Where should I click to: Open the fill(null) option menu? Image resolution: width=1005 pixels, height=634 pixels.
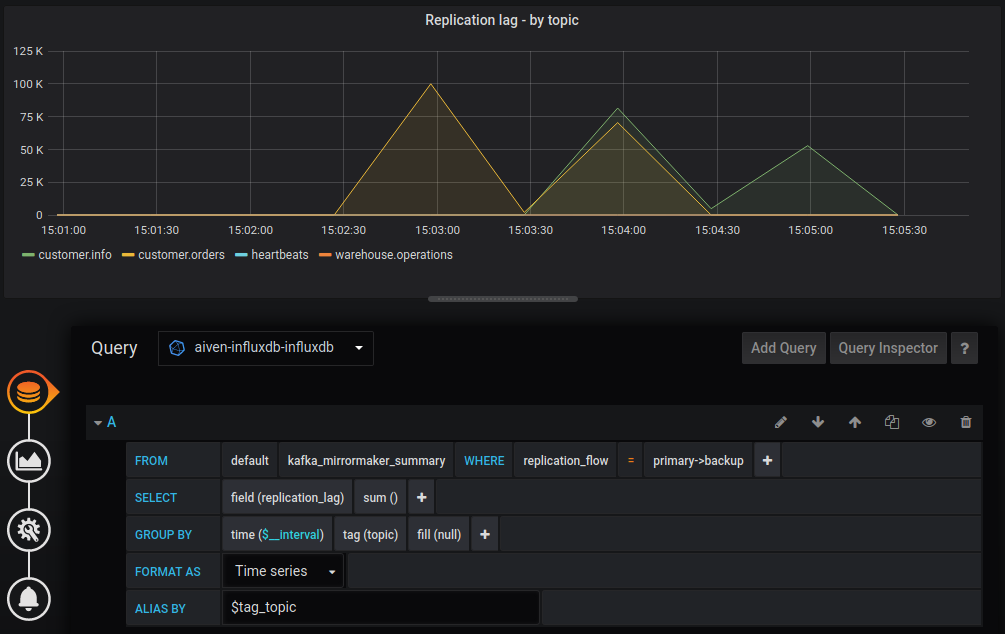pos(438,533)
